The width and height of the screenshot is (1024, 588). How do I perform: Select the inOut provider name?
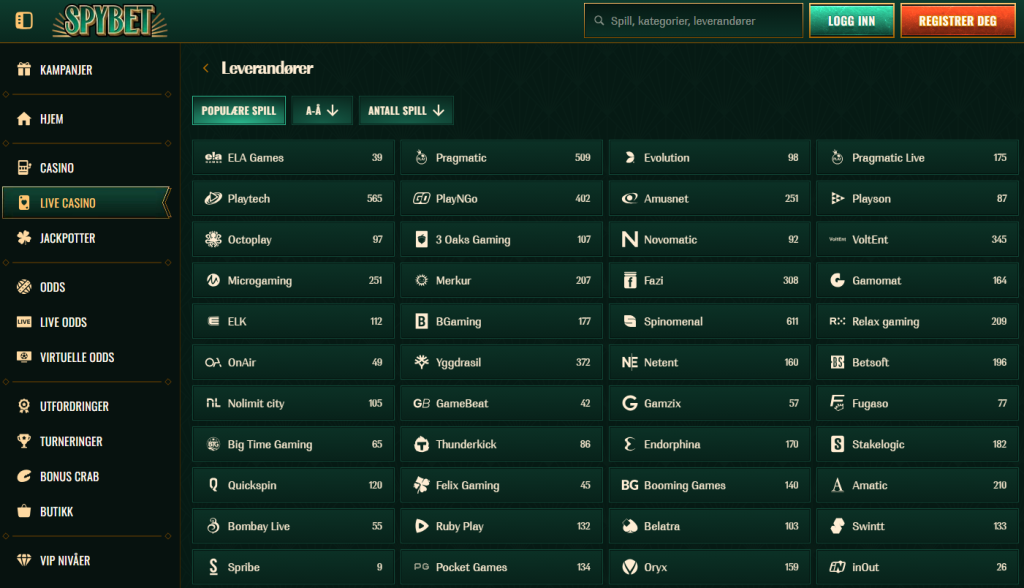click(x=865, y=567)
